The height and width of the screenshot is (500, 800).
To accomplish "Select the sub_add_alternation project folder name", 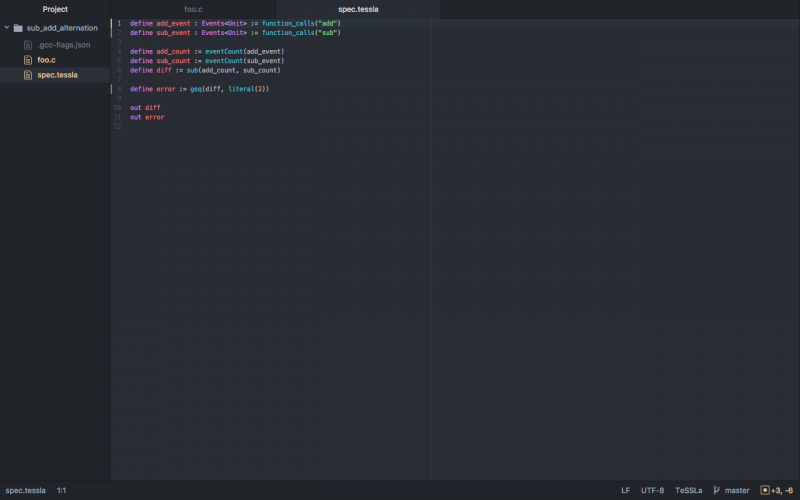I will [62, 28].
